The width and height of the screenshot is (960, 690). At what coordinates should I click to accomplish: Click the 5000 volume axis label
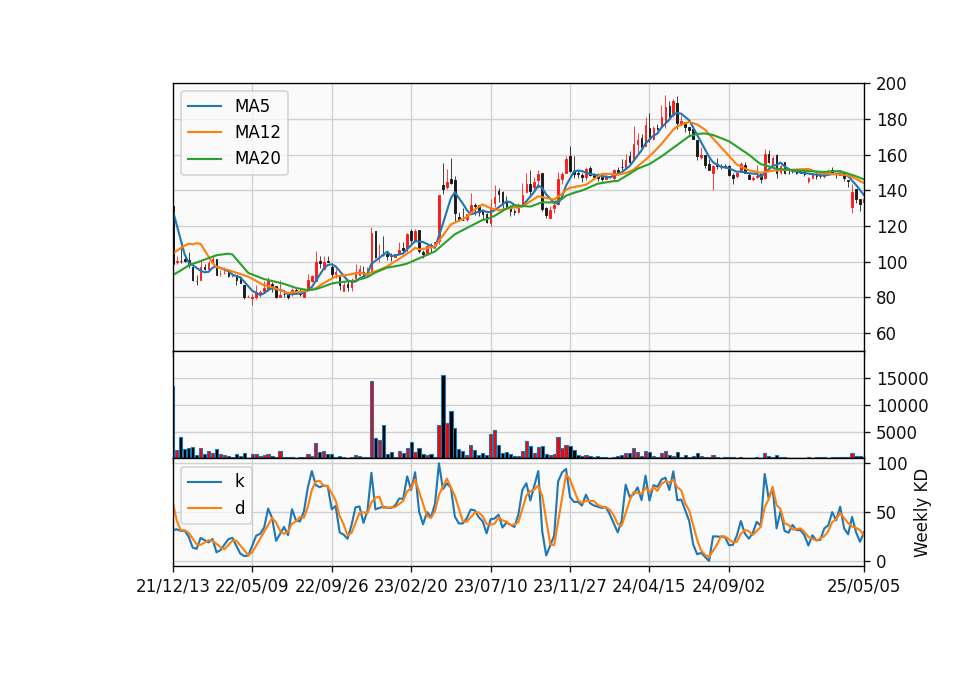coord(896,433)
